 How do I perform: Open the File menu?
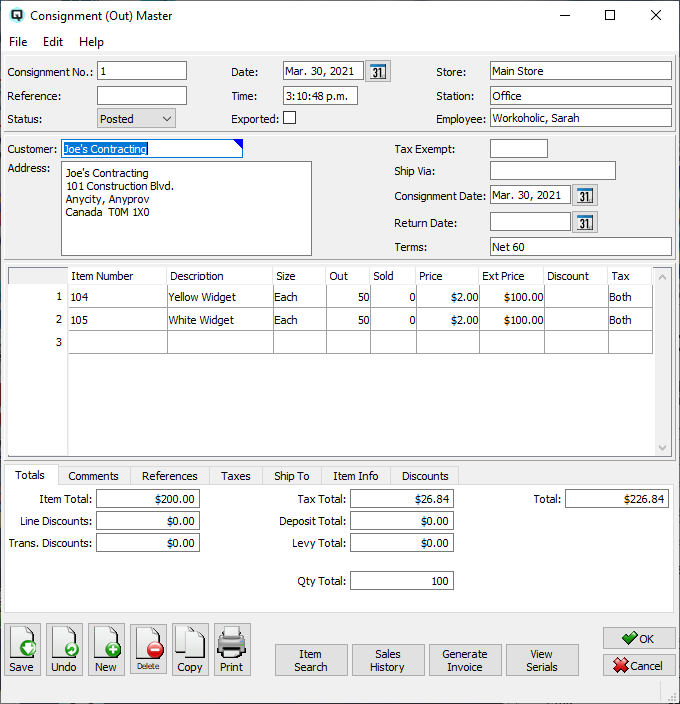click(x=18, y=42)
